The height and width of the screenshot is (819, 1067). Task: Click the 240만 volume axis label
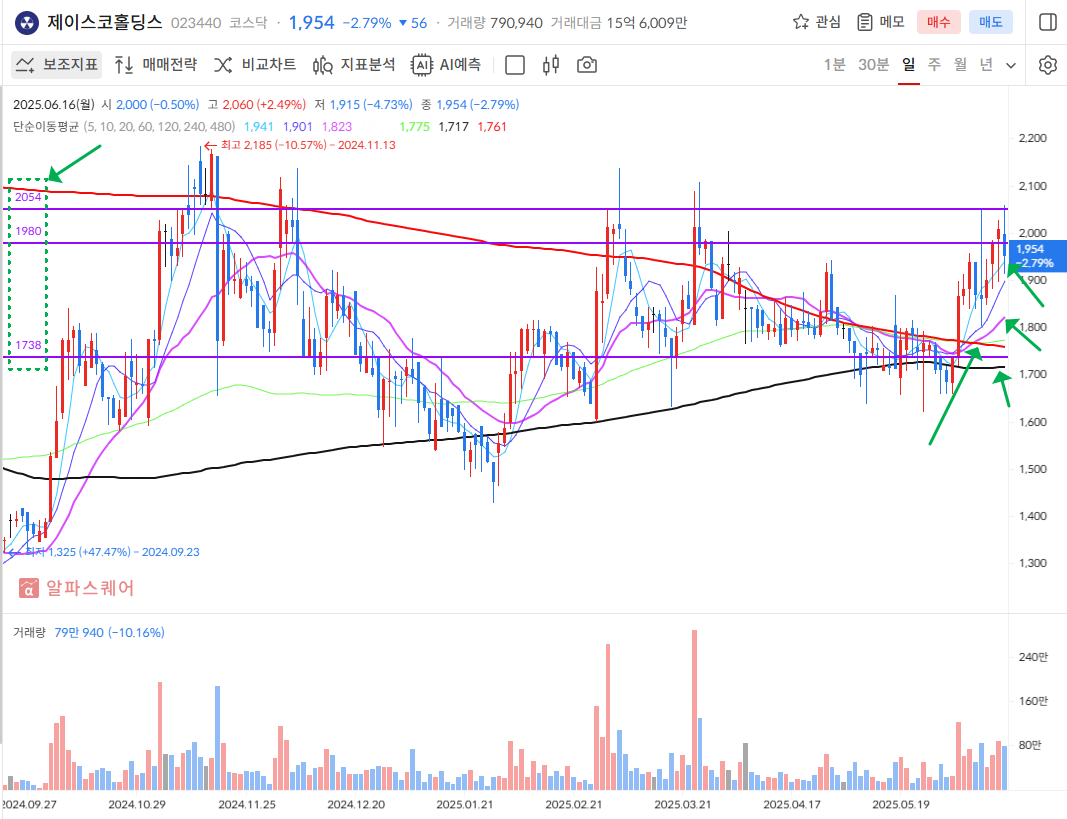coord(1033,657)
